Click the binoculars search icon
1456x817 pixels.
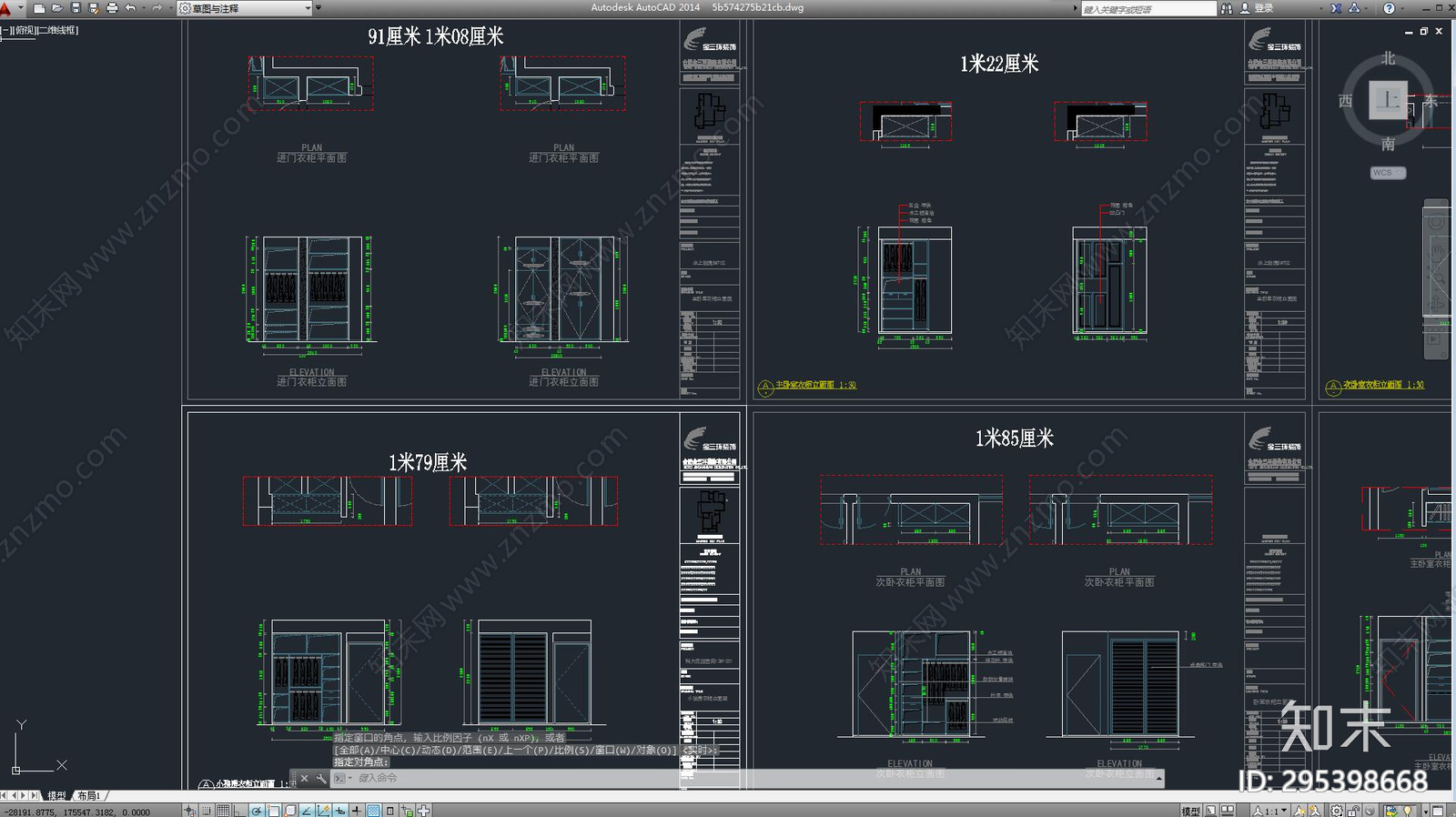point(1227,8)
